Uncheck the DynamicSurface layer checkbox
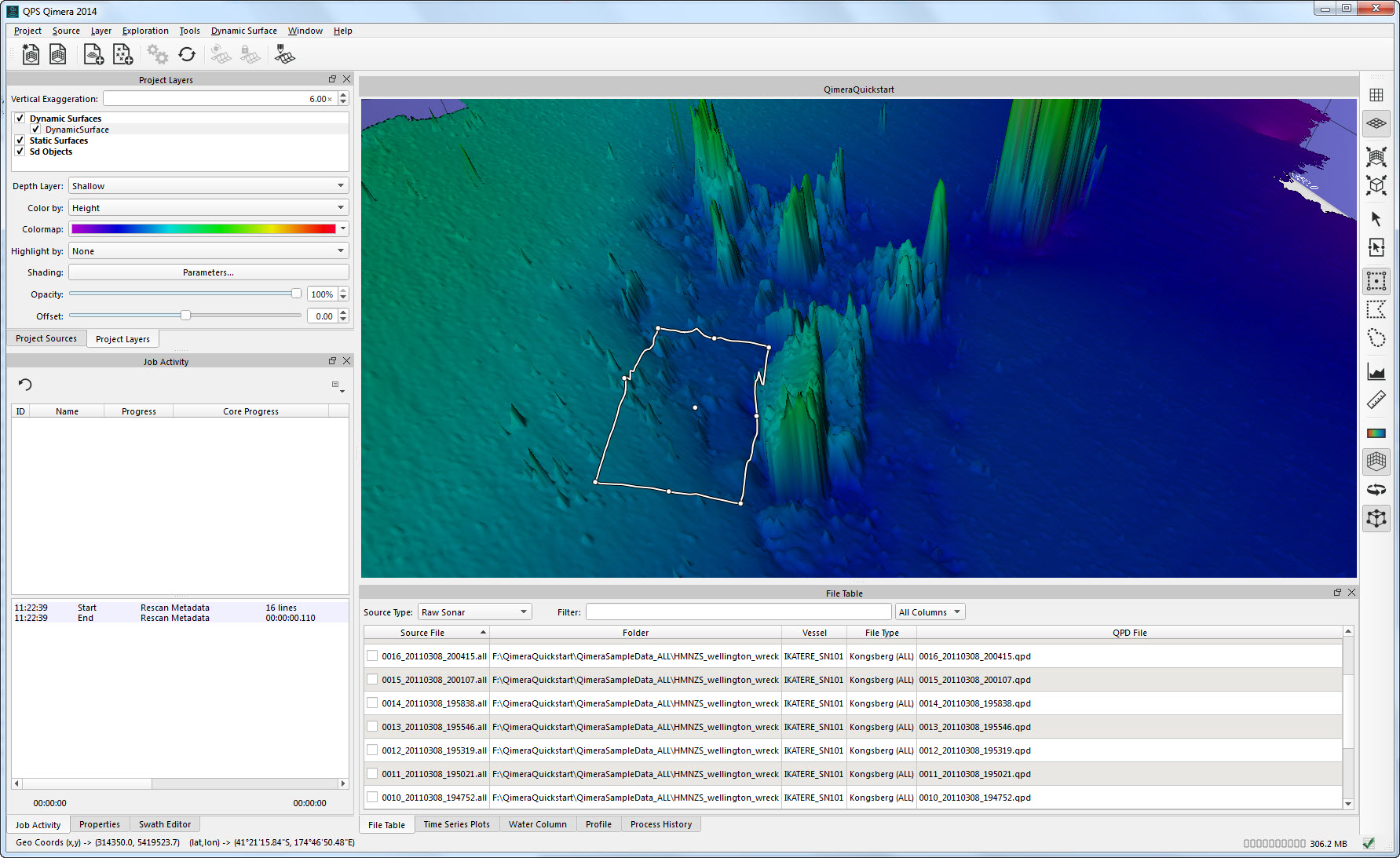1400x858 pixels. [x=35, y=130]
